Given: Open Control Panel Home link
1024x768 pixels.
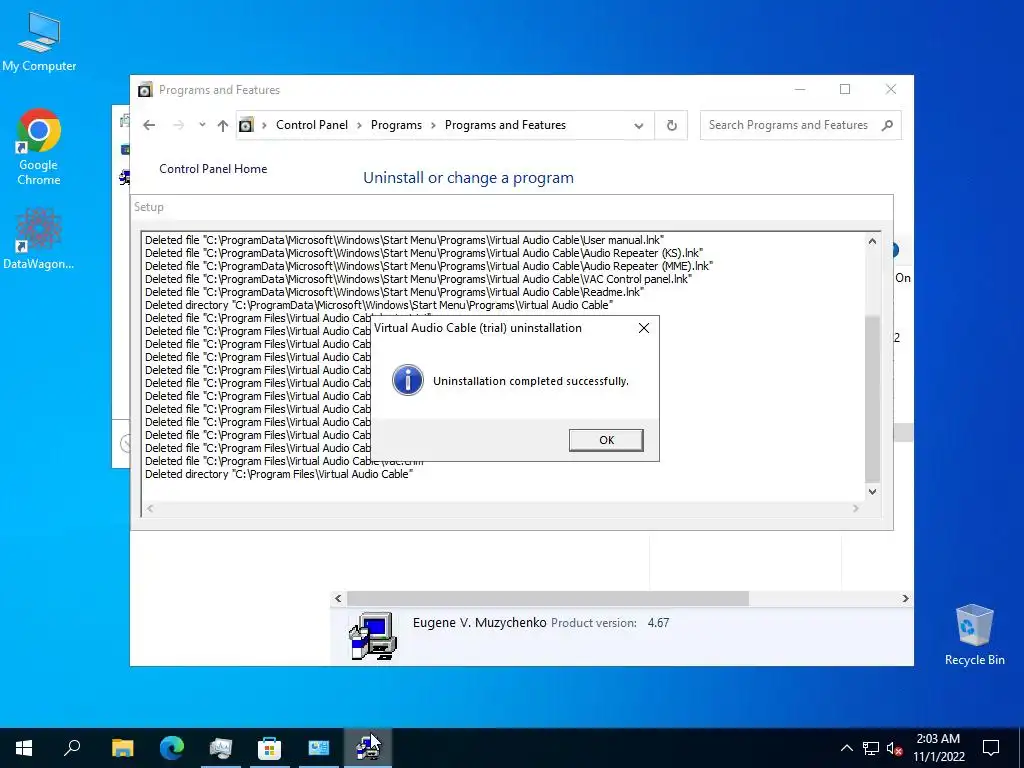Looking at the screenshot, I should click(213, 168).
